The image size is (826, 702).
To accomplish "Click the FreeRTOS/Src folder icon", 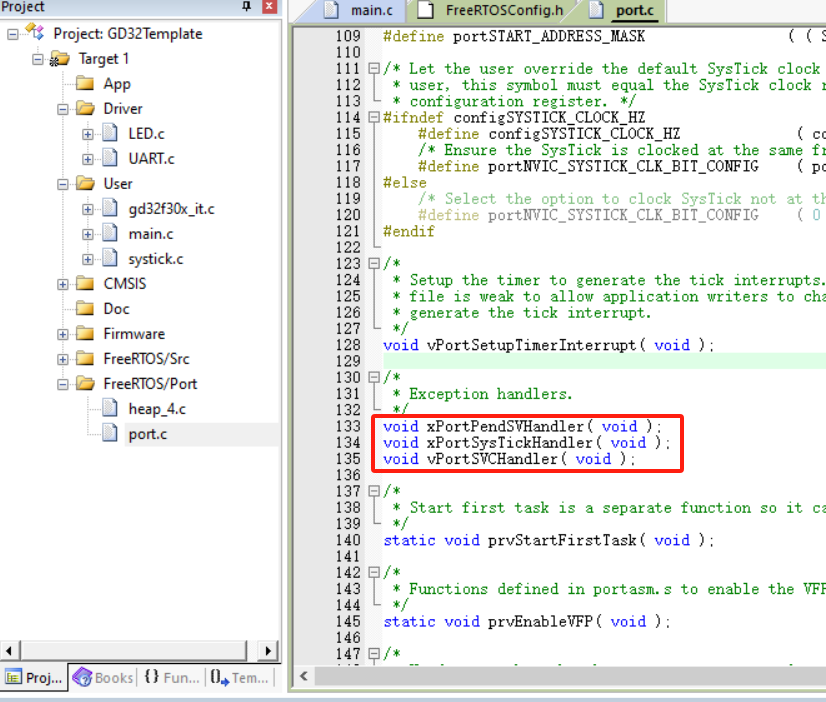I will coord(85,358).
